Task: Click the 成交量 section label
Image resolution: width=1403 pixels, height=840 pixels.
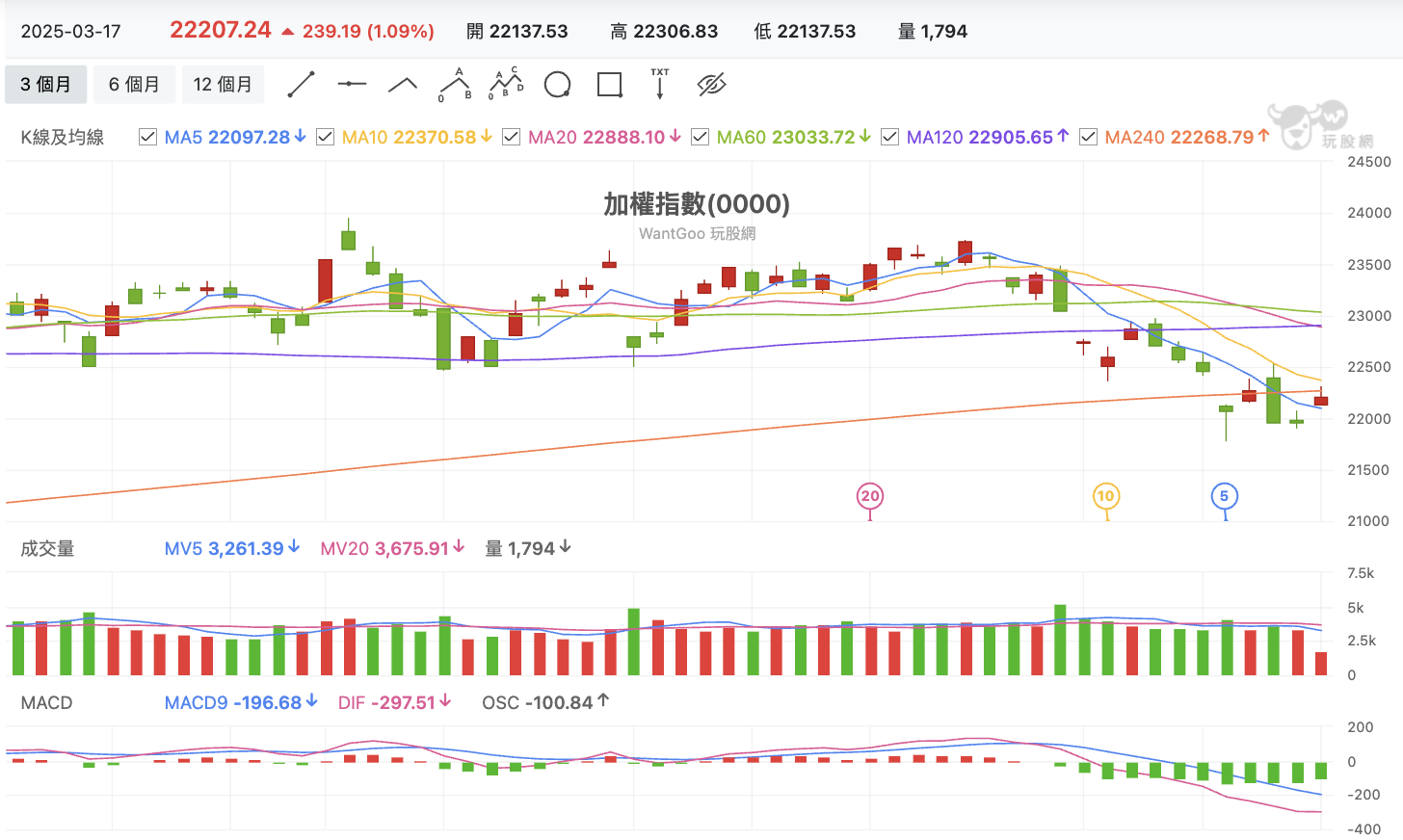Action: coord(47,548)
